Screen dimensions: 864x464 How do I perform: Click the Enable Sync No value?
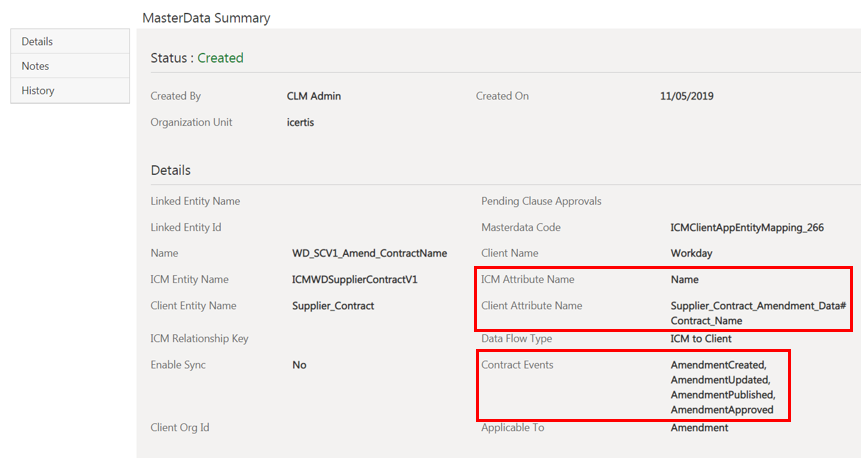(299, 365)
